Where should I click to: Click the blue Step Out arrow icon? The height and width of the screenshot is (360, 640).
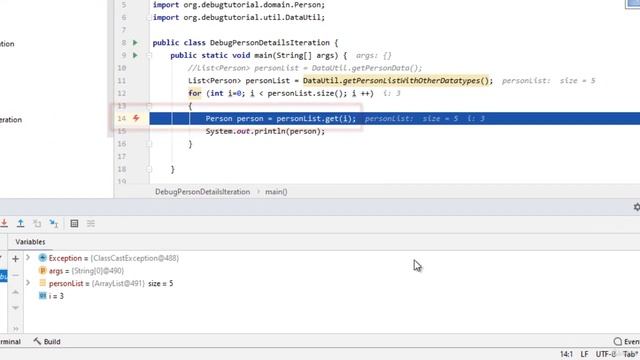tap(20, 223)
